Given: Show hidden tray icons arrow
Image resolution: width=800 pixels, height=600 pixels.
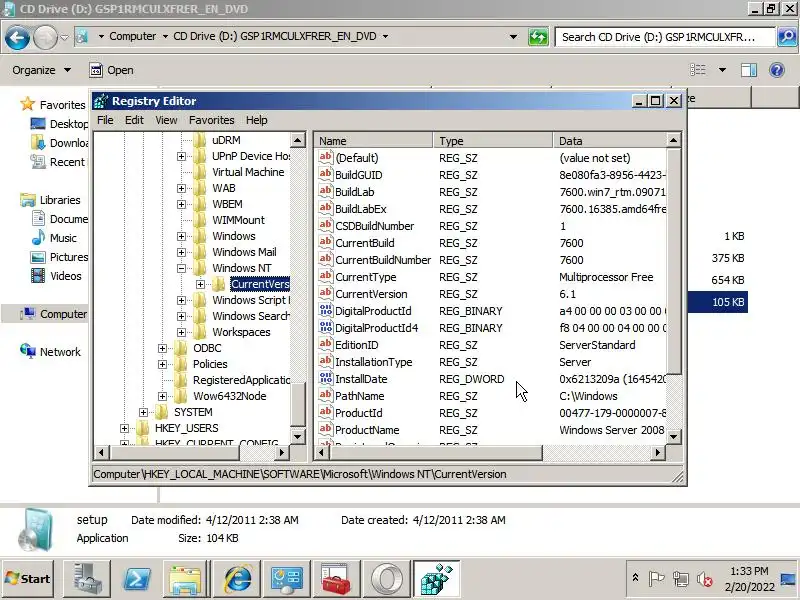Looking at the screenshot, I should 635,578.
